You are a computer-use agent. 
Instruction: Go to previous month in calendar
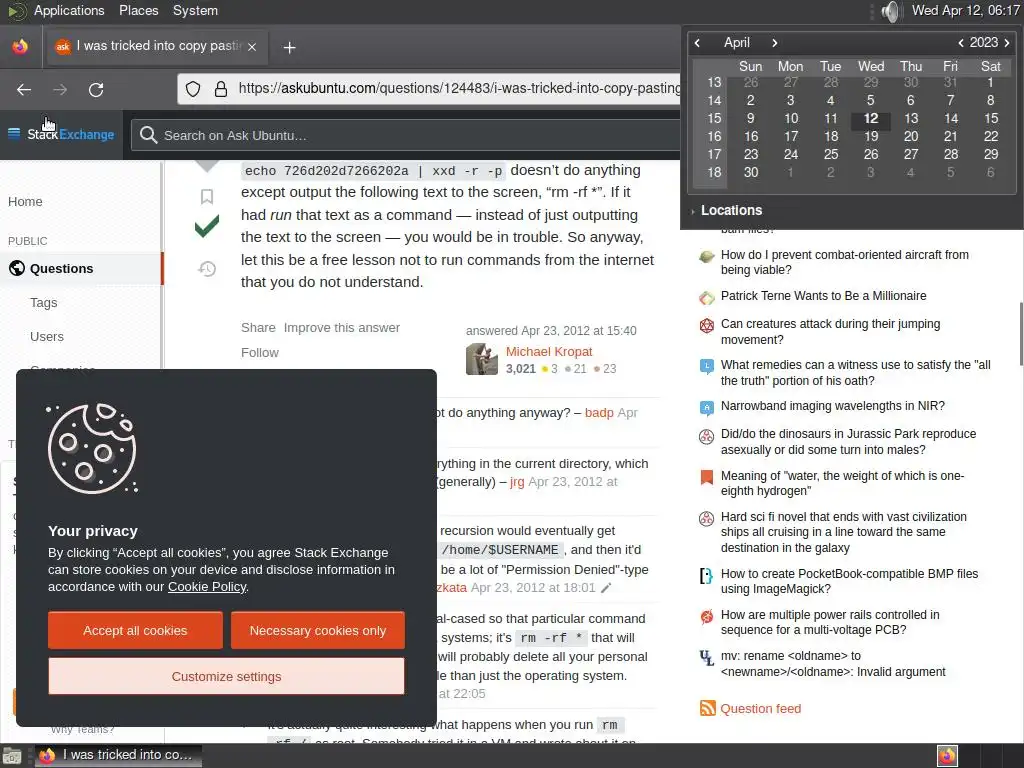[x=697, y=43]
